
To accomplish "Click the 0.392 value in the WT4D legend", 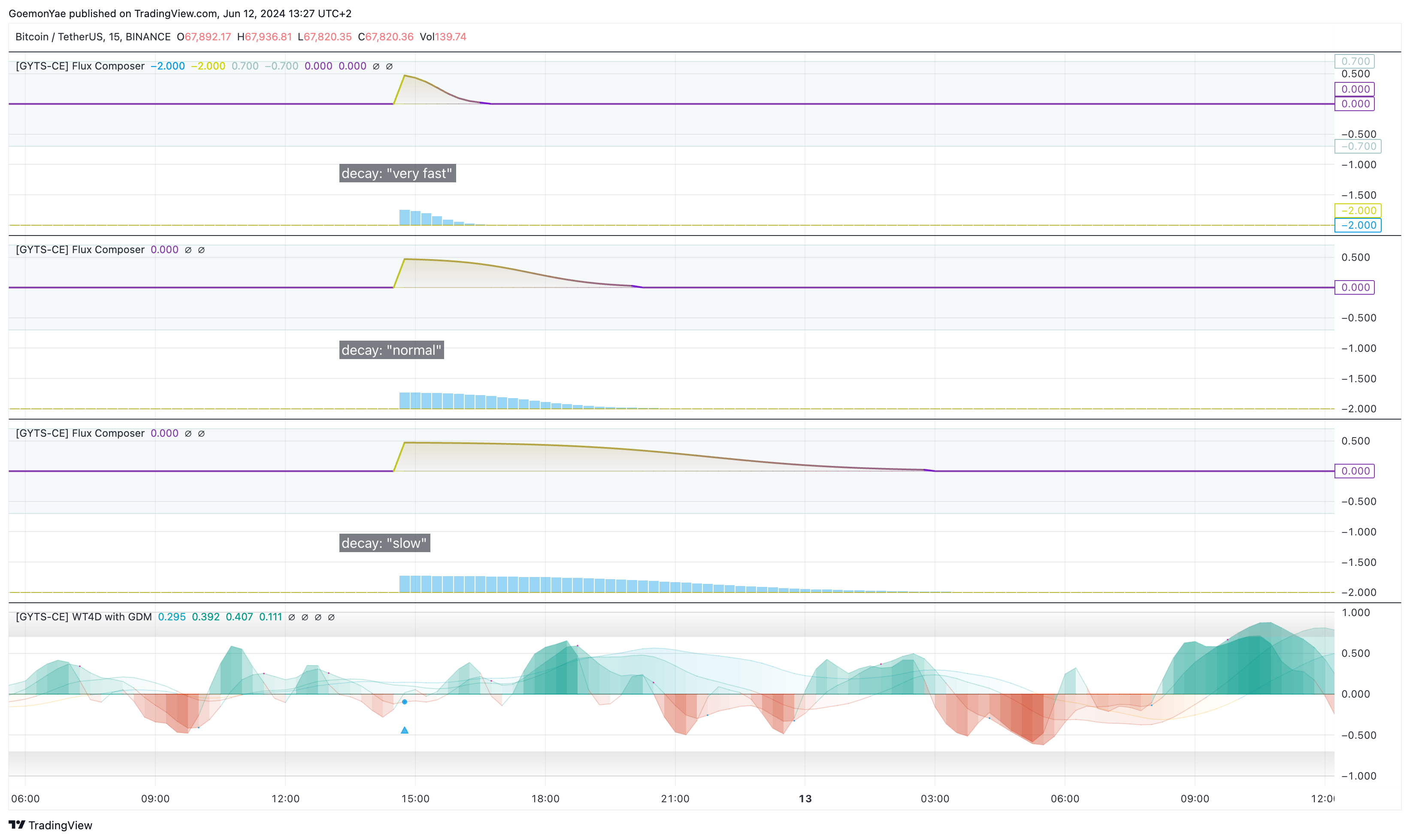I will (206, 617).
